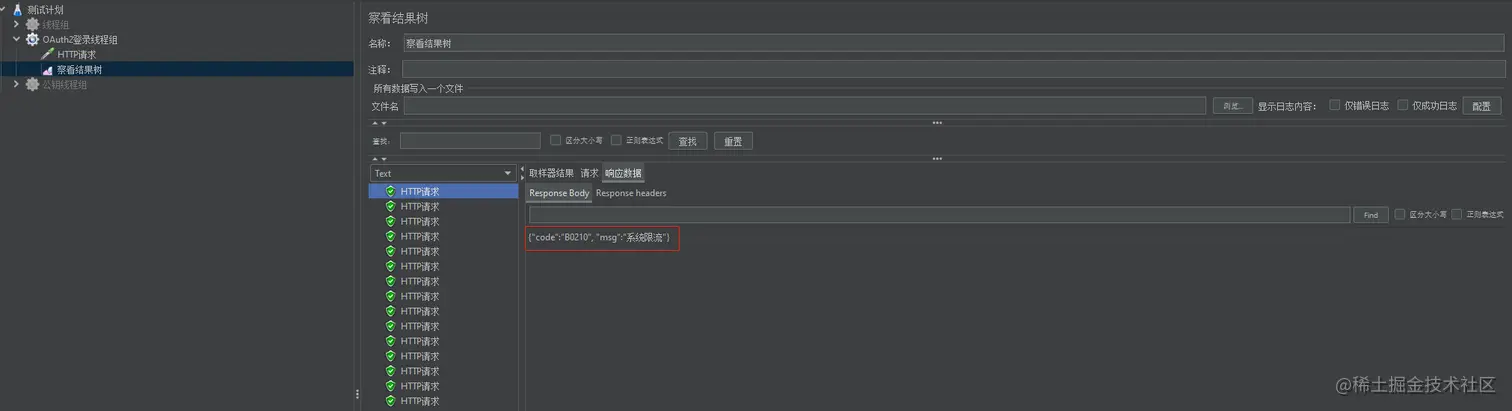Click the 配置 button
1512x411 pixels.
[x=1482, y=106]
